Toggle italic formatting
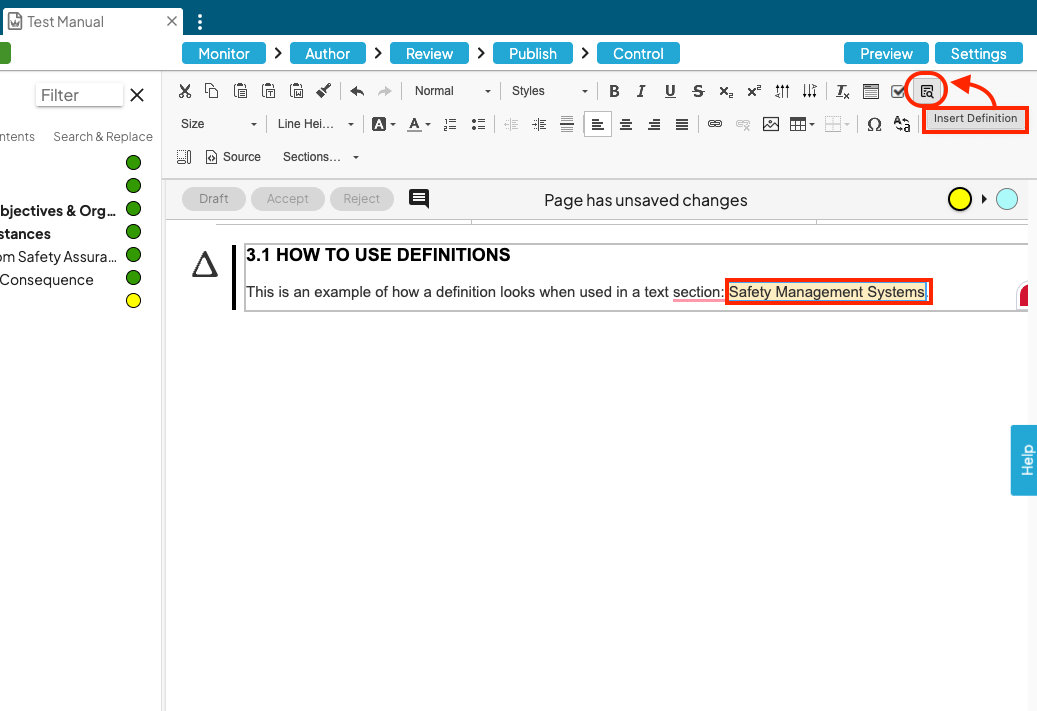Image resolution: width=1037 pixels, height=711 pixels. (x=641, y=91)
